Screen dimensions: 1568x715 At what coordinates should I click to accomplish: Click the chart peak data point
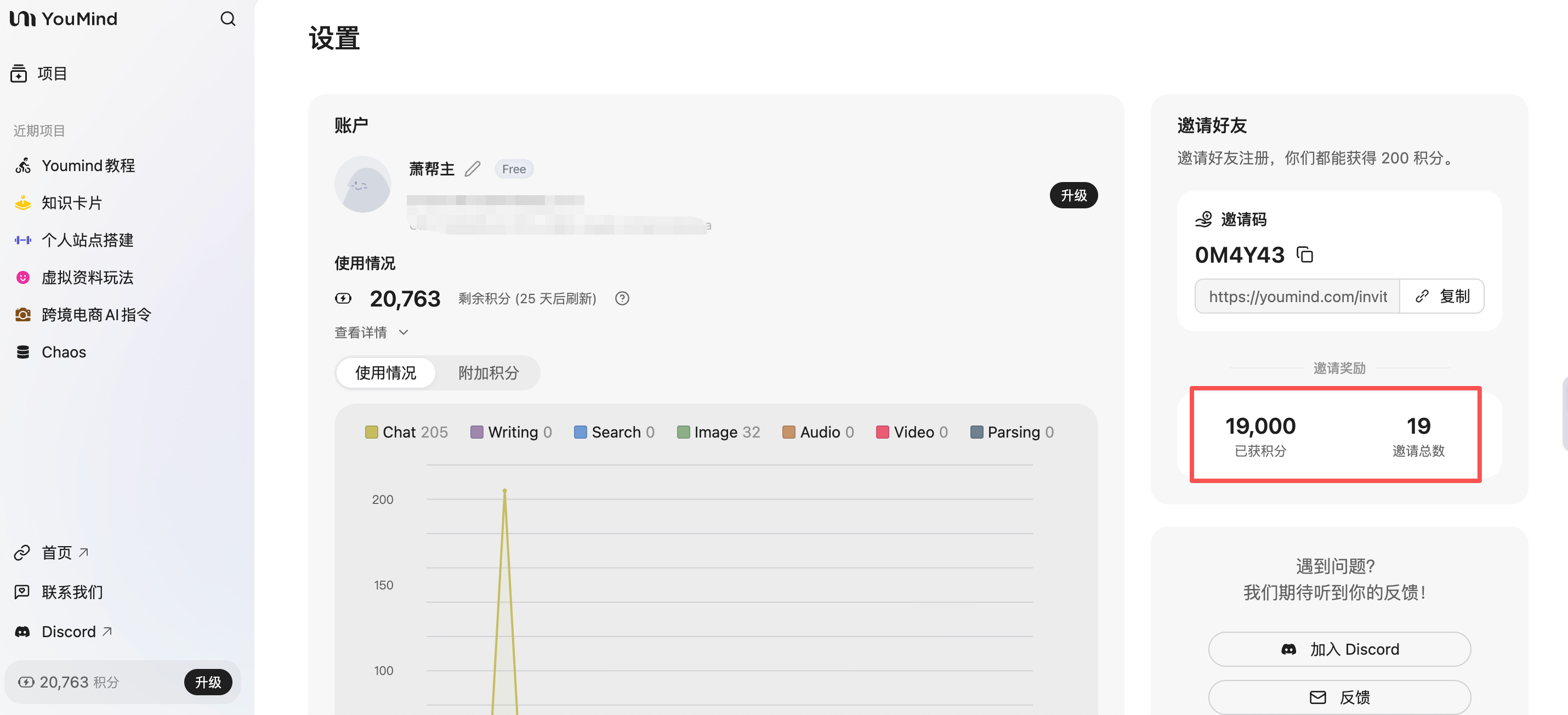(x=504, y=490)
